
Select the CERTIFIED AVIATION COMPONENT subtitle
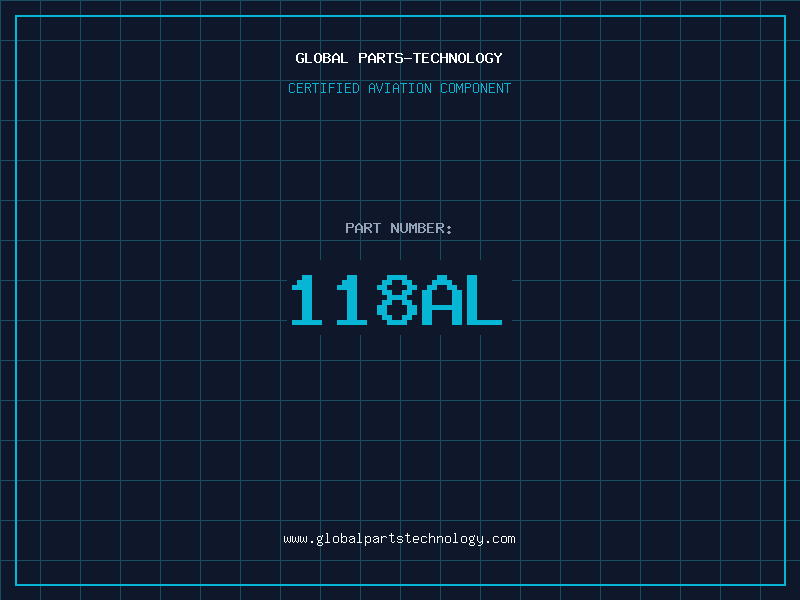coord(399,88)
